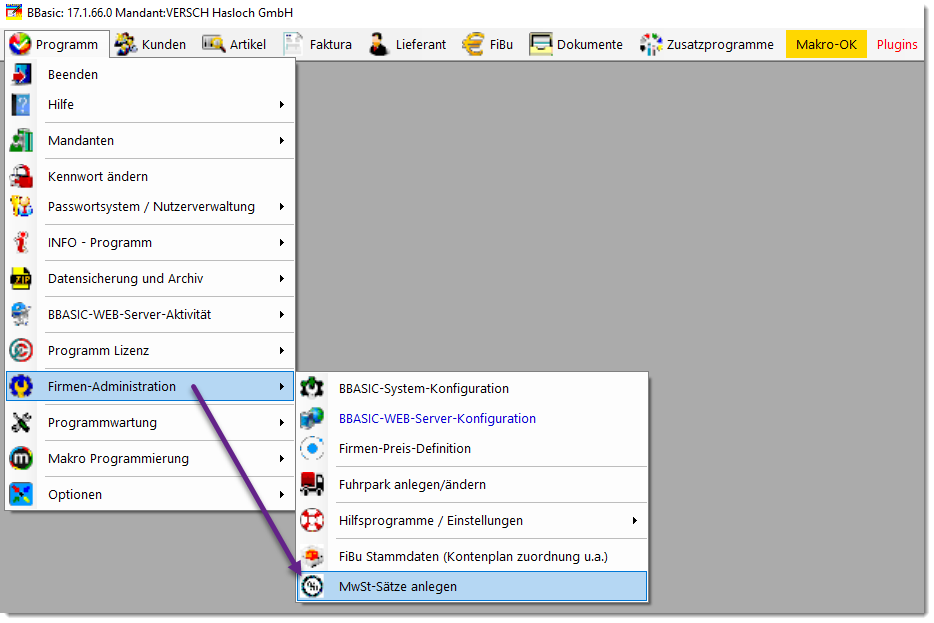
Task: Open the Dokumente menu label
Action: point(590,45)
